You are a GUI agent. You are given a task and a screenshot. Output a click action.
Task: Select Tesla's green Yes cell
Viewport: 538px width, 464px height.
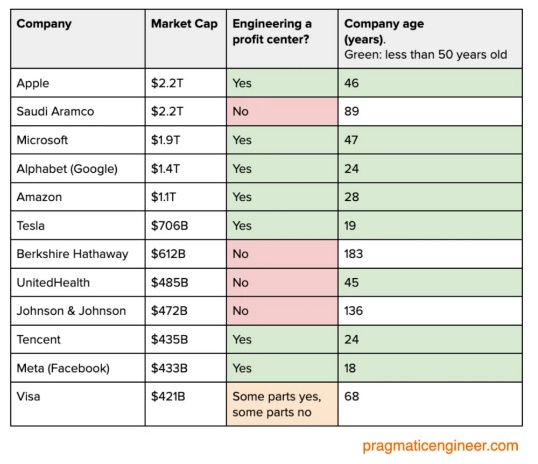click(x=282, y=225)
